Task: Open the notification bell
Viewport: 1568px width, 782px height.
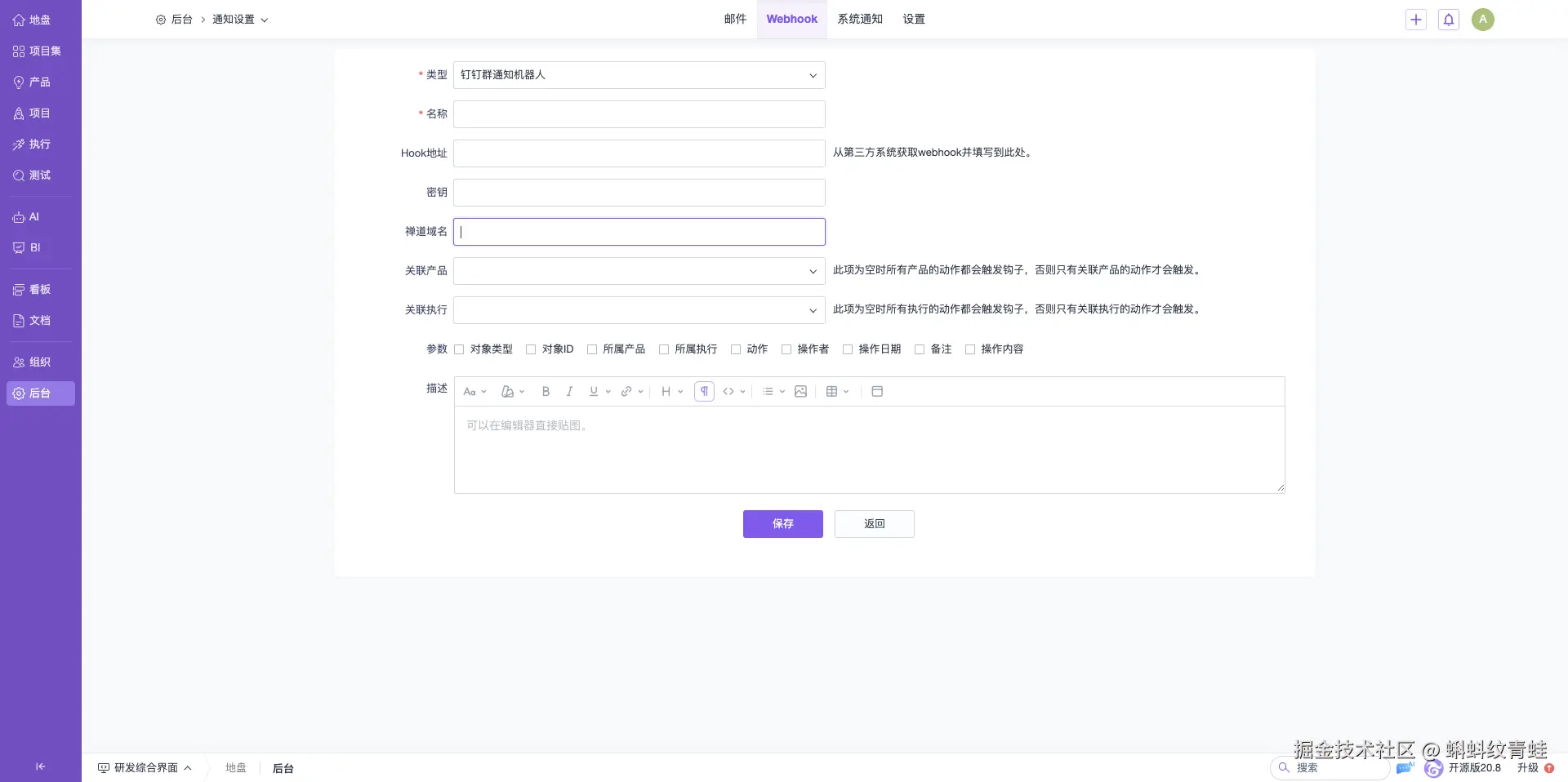Action: [x=1449, y=20]
